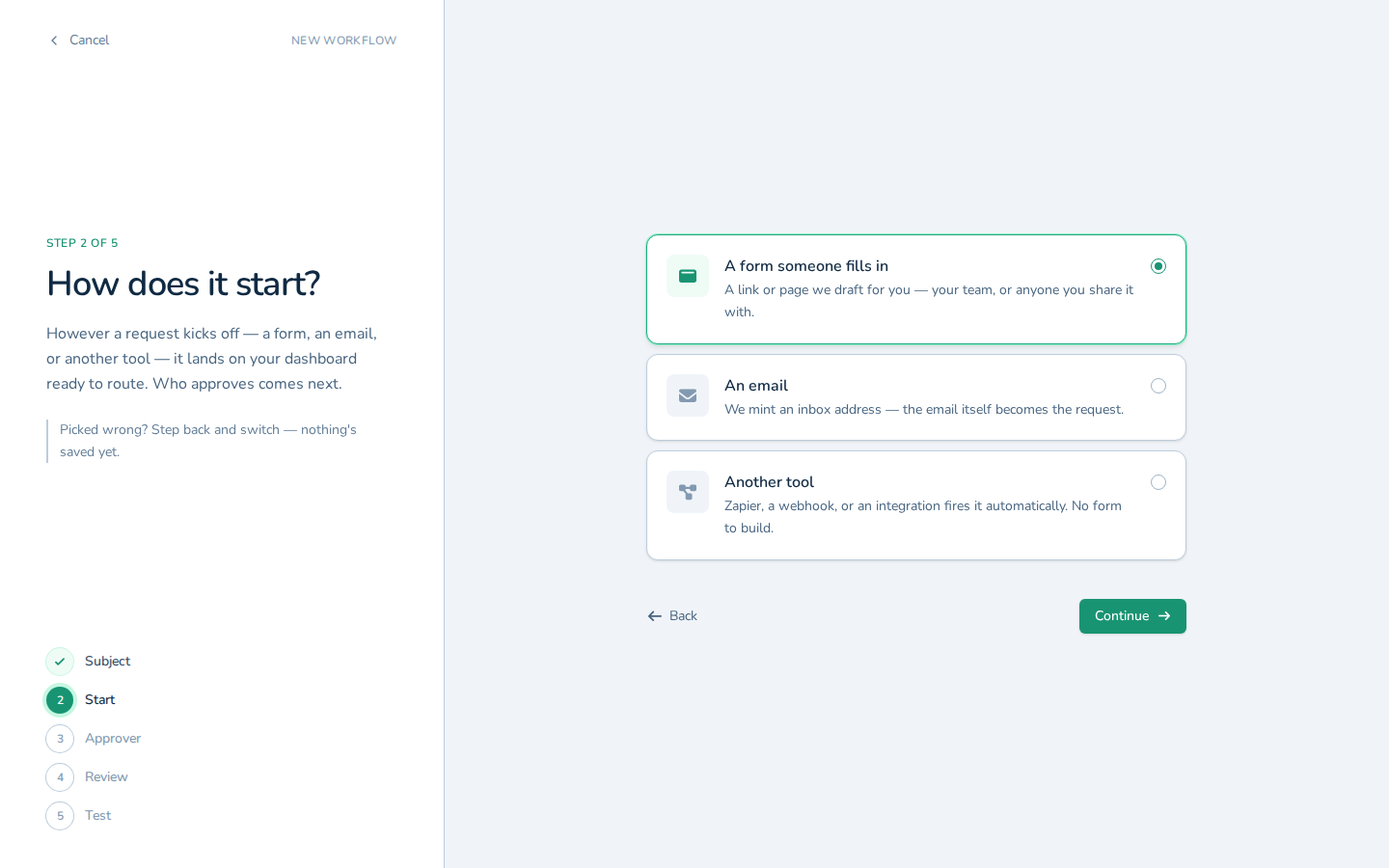This screenshot has height=868, width=1389.
Task: Jump to the Approver step label
Action: coord(113,739)
